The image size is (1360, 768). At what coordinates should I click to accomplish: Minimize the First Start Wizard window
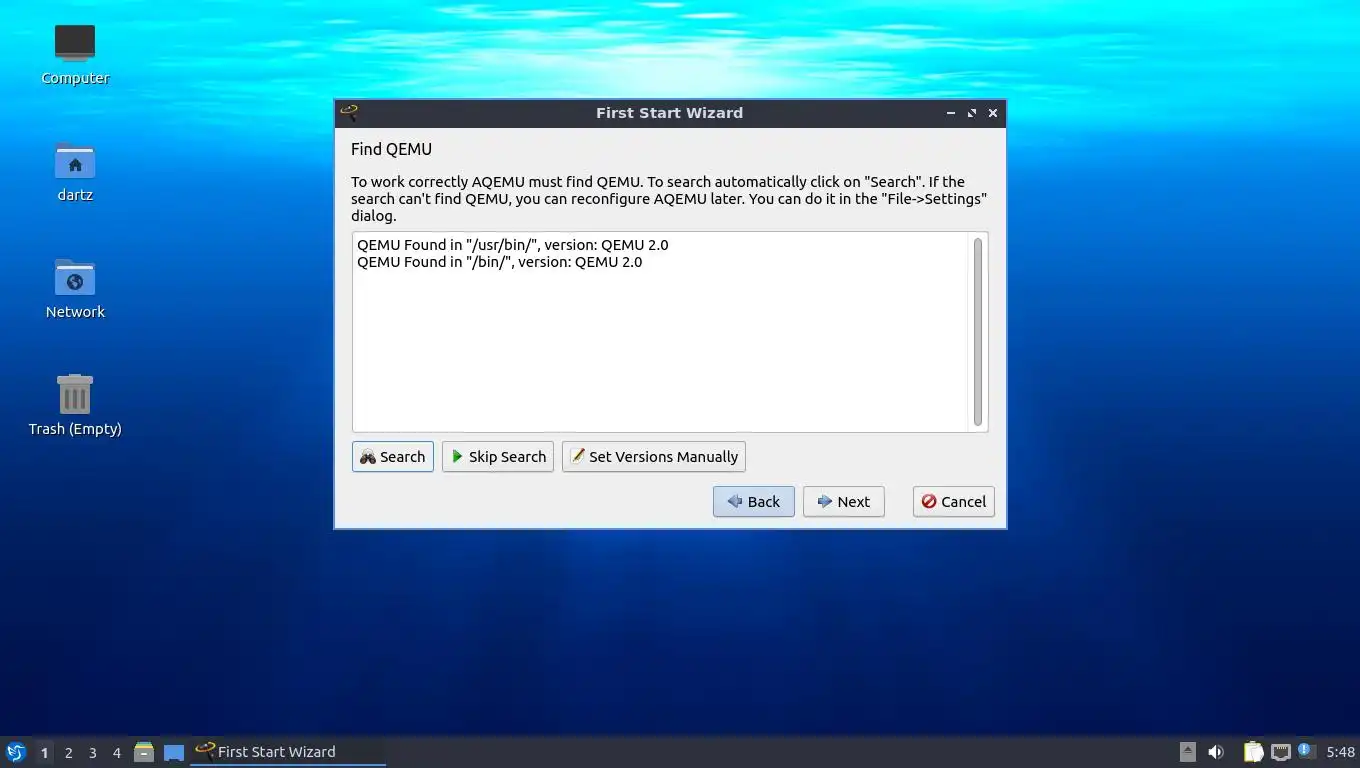(x=950, y=113)
